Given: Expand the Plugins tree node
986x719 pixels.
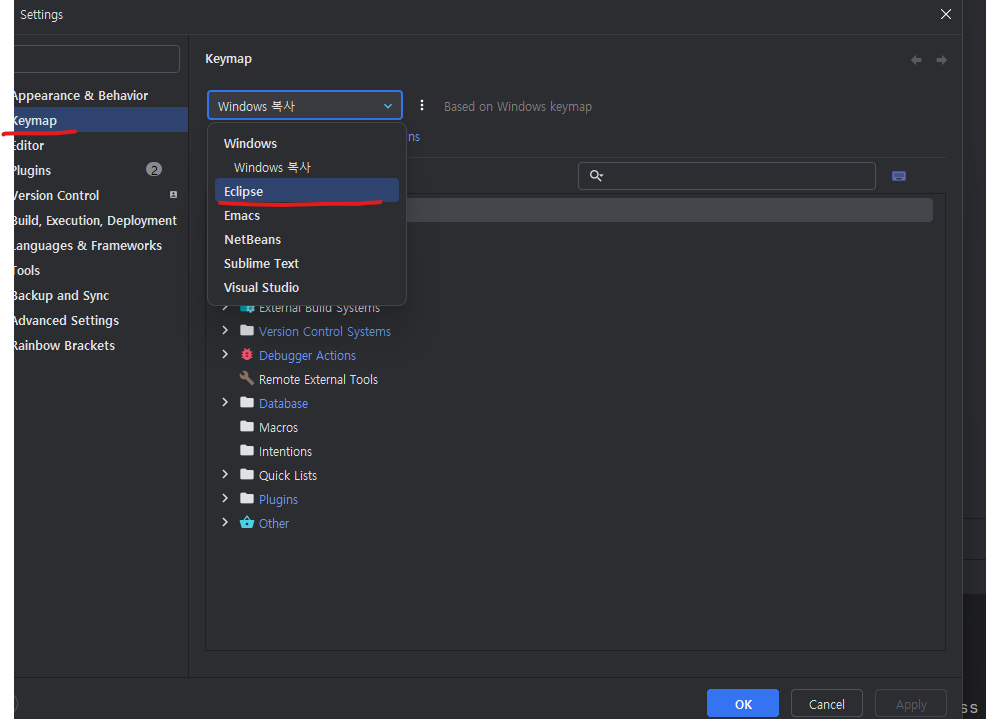Looking at the screenshot, I should (x=225, y=498).
